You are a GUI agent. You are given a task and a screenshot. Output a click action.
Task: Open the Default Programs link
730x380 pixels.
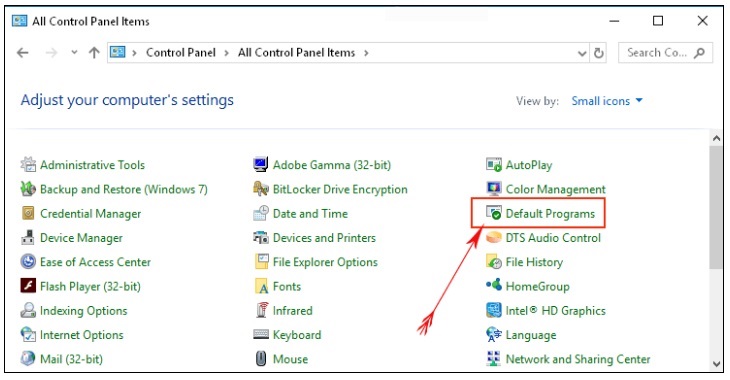click(550, 214)
